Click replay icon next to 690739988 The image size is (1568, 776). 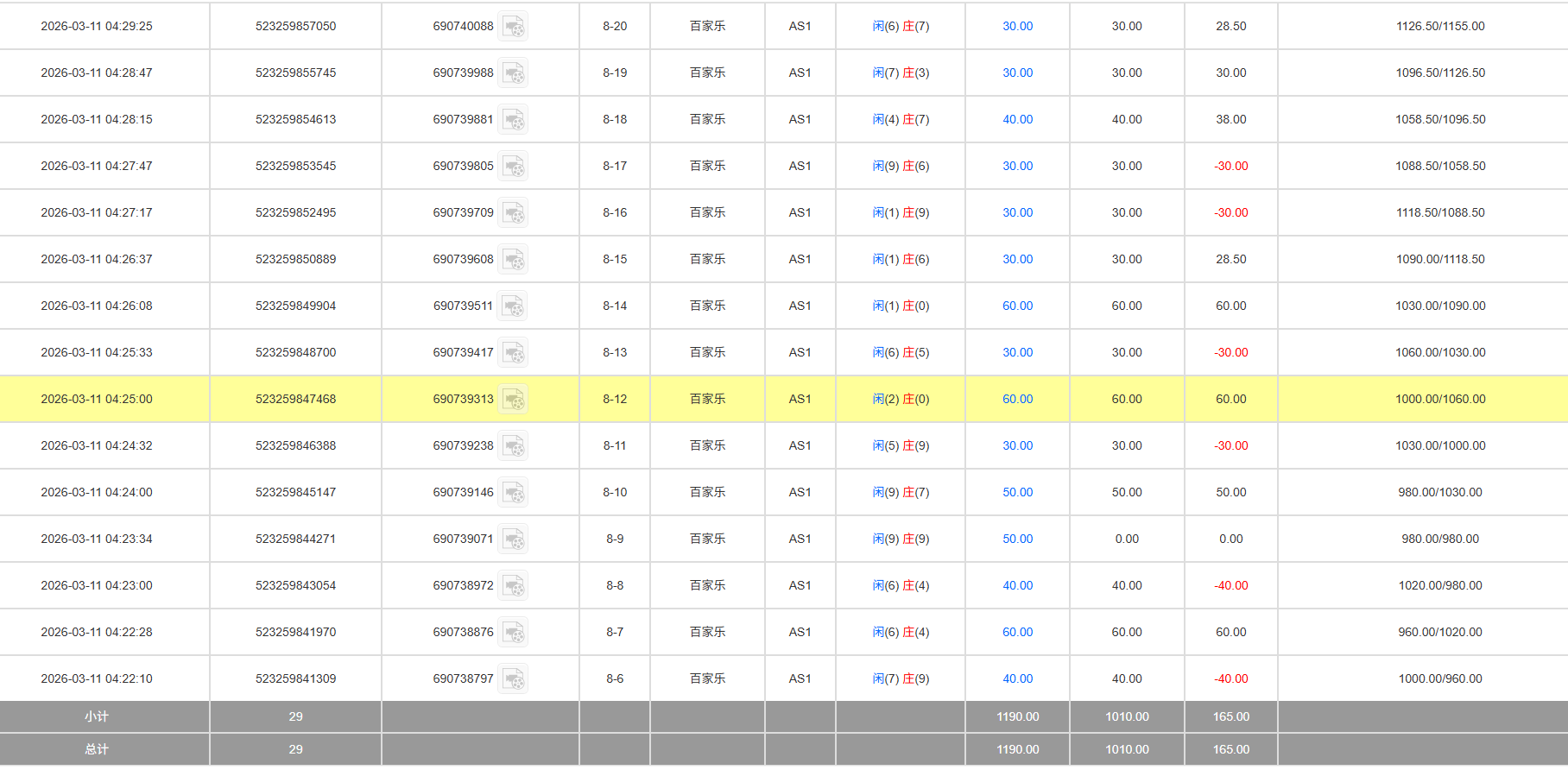514,73
